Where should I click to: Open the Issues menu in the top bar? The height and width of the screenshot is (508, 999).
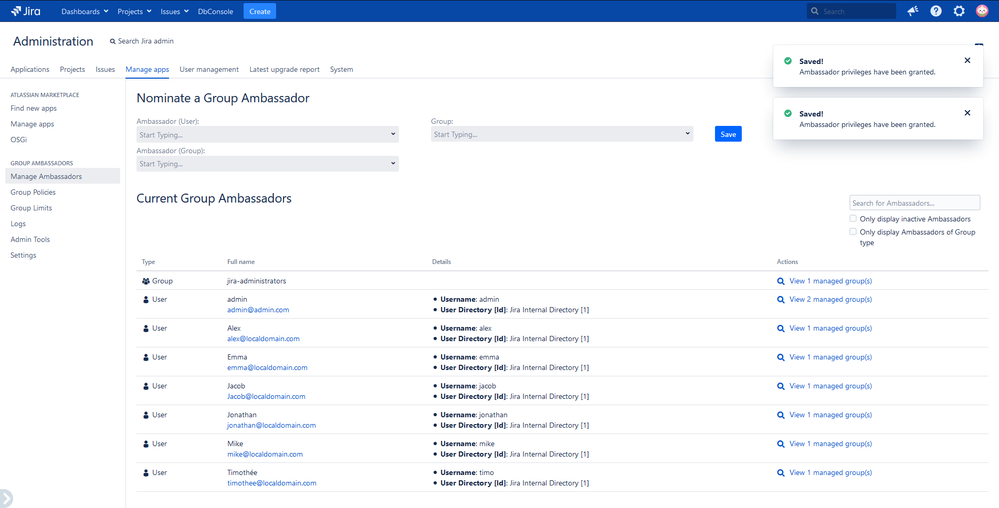tap(175, 11)
